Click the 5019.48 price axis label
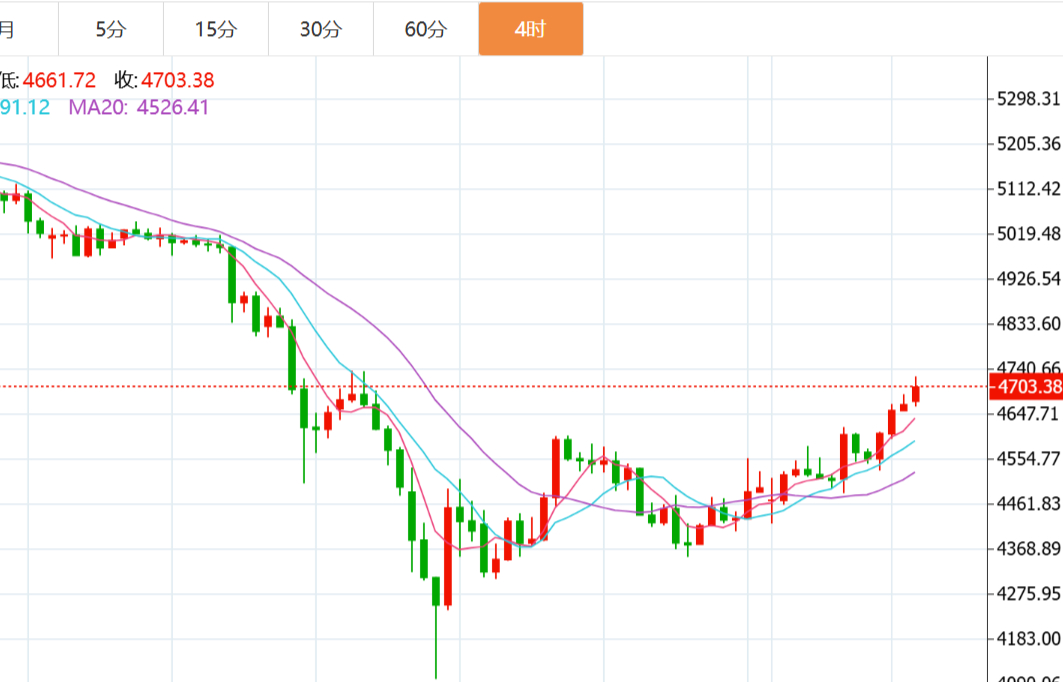The width and height of the screenshot is (1063, 682). 1028,234
